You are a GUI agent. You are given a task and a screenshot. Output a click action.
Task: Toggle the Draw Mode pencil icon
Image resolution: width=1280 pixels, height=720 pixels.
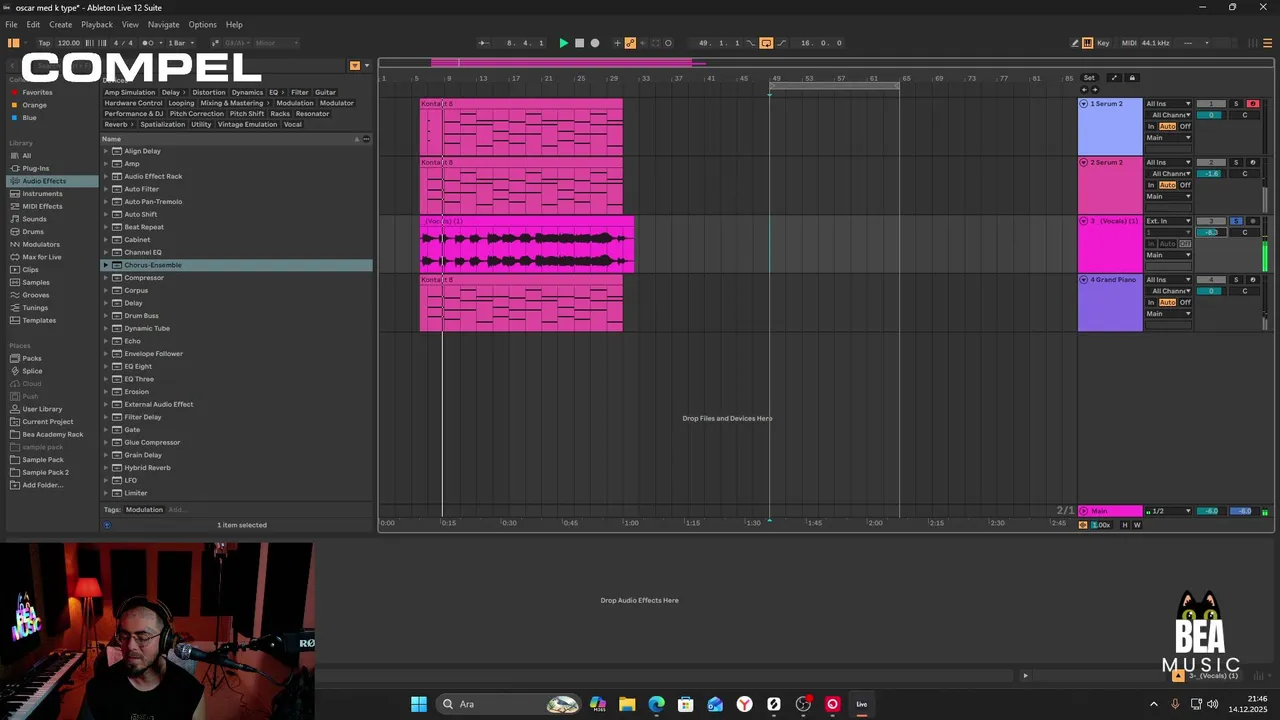click(1075, 43)
